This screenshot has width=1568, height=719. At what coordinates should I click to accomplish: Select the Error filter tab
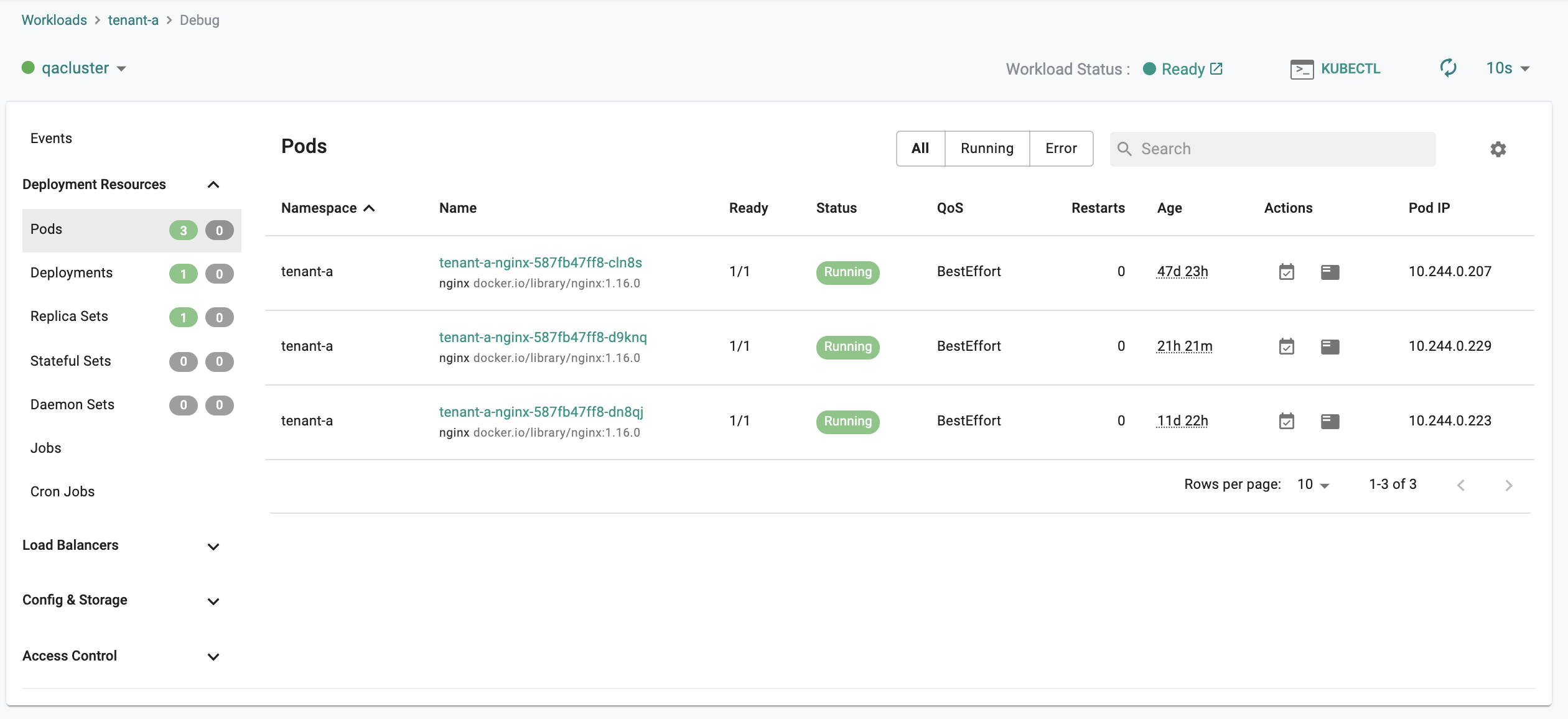[x=1060, y=148]
